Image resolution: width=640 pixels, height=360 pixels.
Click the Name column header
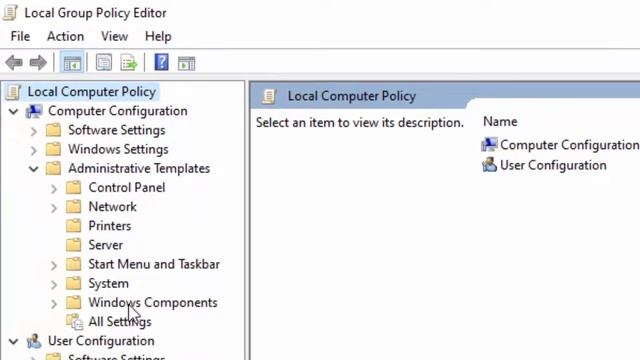point(500,121)
